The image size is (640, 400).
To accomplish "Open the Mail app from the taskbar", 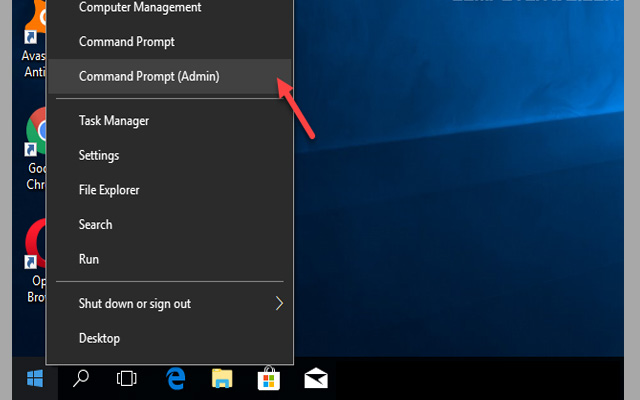I will (x=316, y=379).
